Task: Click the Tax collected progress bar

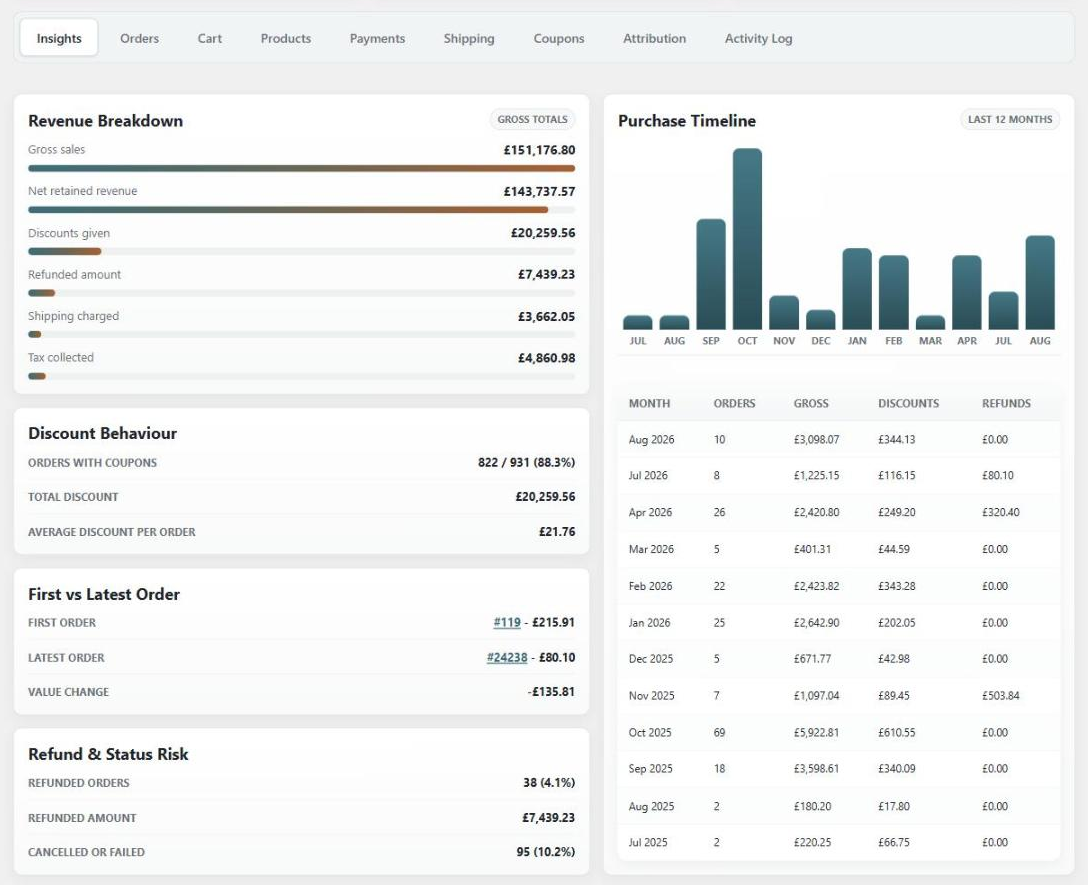Action: [301, 376]
